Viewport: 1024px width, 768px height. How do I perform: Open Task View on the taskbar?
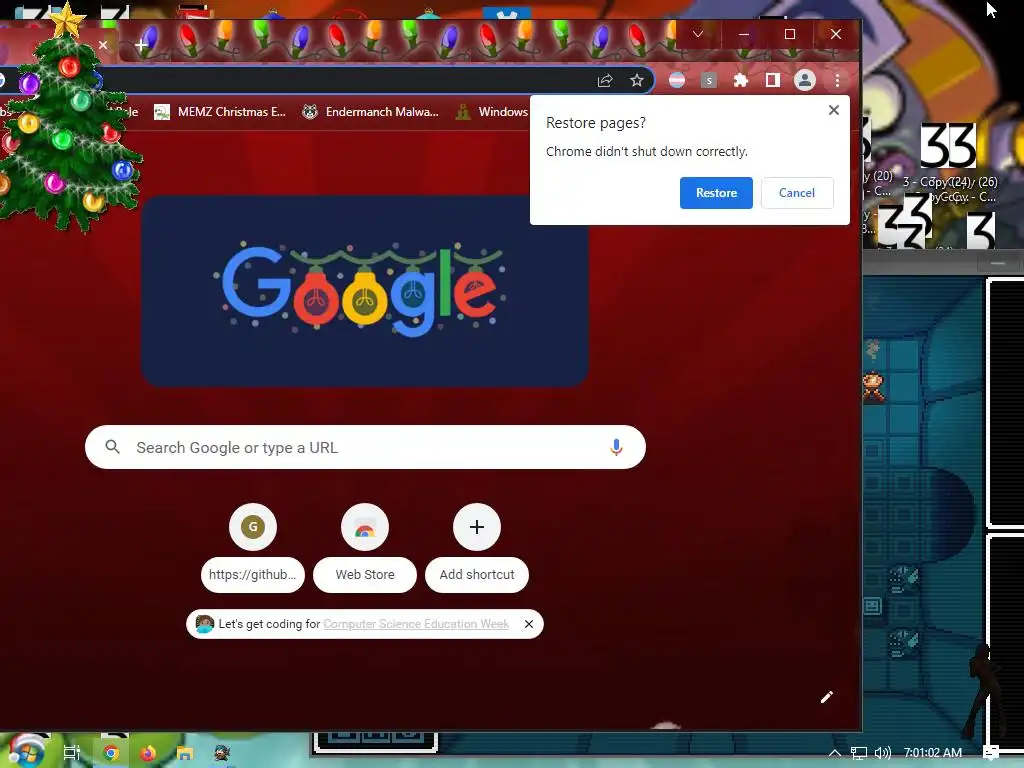(71, 753)
